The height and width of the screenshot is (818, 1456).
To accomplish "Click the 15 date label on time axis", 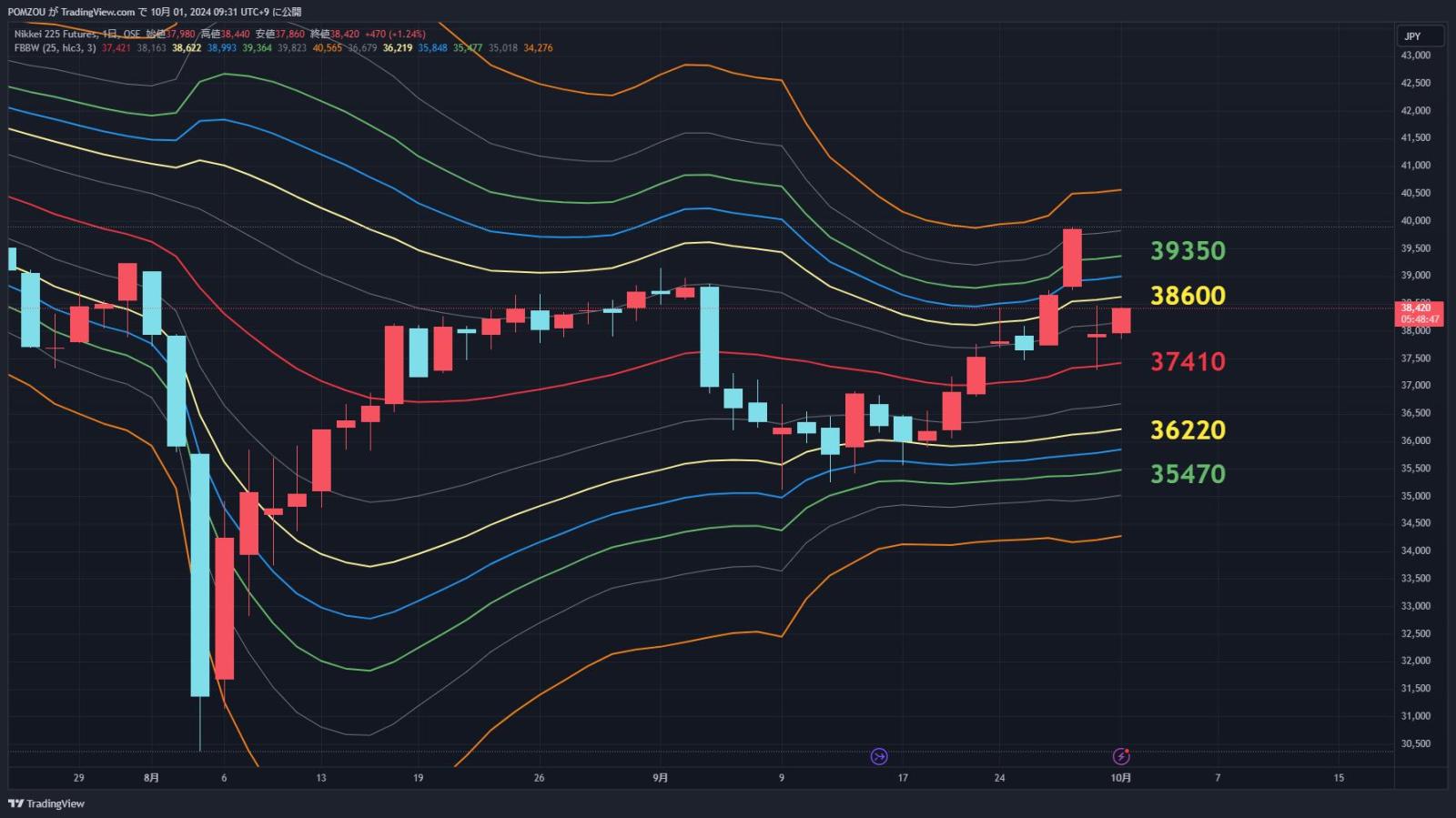I will pyautogui.click(x=1339, y=778).
